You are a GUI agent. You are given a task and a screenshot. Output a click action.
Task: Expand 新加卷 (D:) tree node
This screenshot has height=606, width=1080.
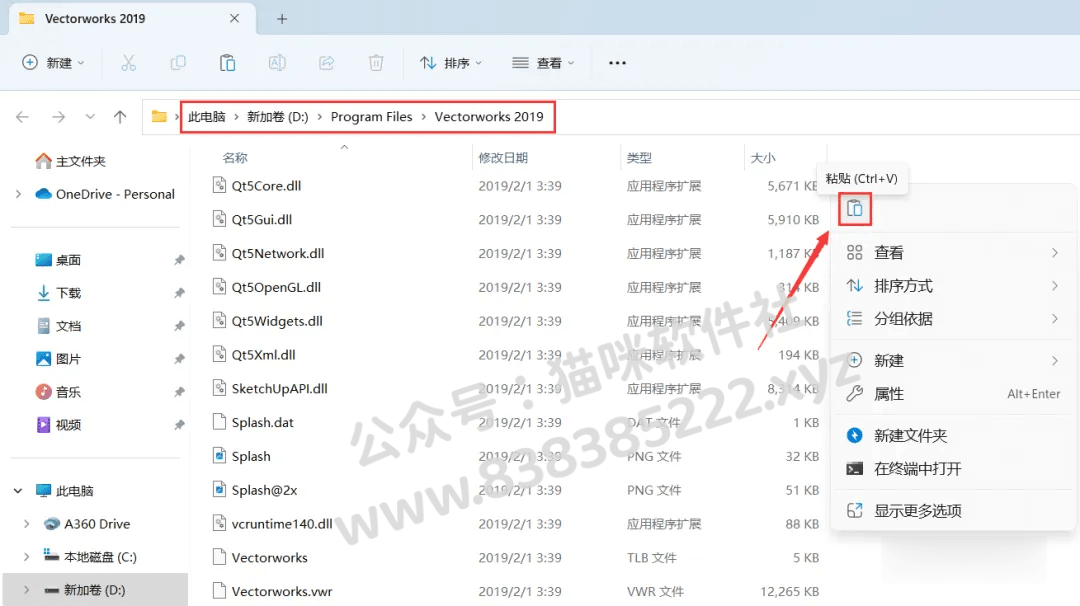pyautogui.click(x=27, y=589)
